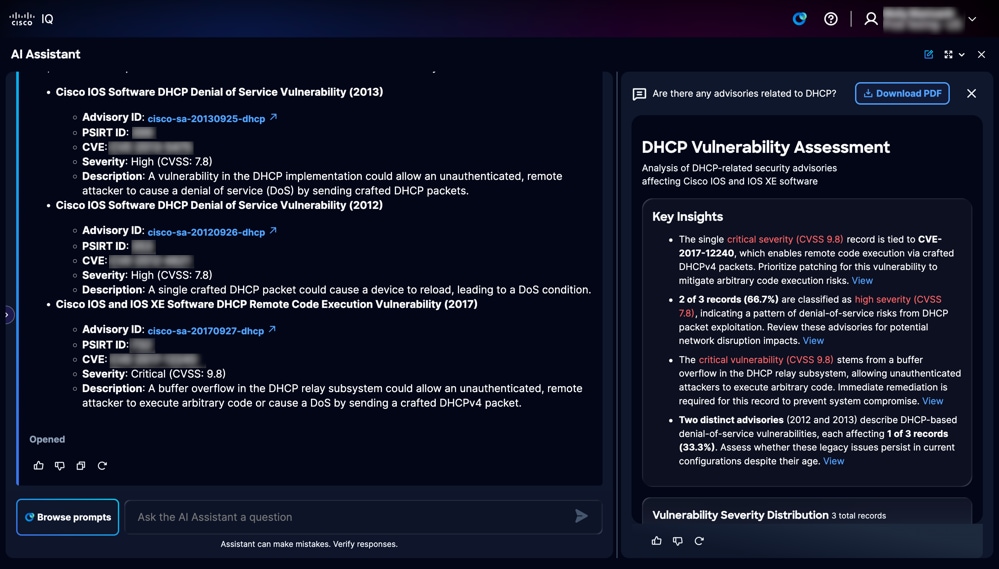Viewport: 999px width, 569px height.
Task: Click the 2017 Remote Code Execution title
Action: point(266,305)
